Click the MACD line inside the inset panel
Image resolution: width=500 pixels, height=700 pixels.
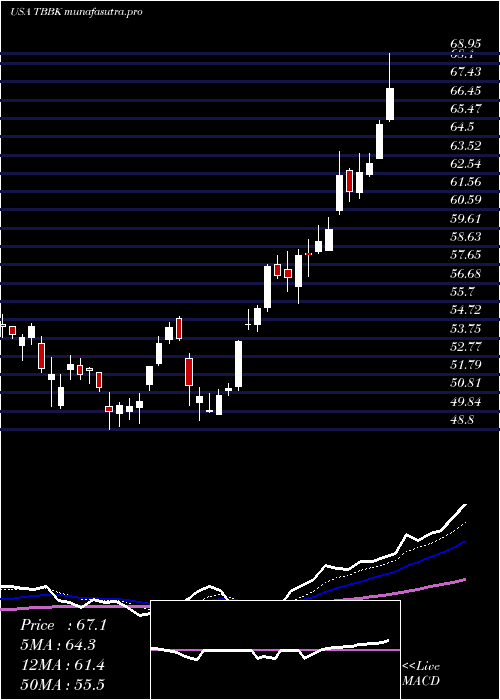tap(270, 650)
